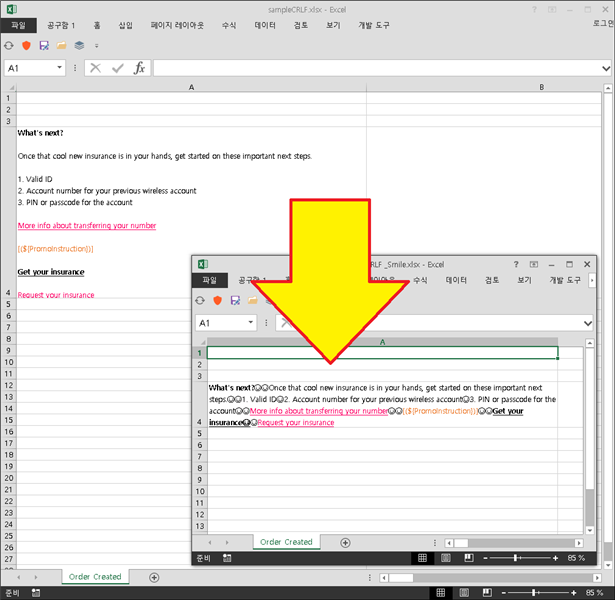Click 'Request your insurance' link in back window
This screenshot has height=600, width=615.
[56, 295]
